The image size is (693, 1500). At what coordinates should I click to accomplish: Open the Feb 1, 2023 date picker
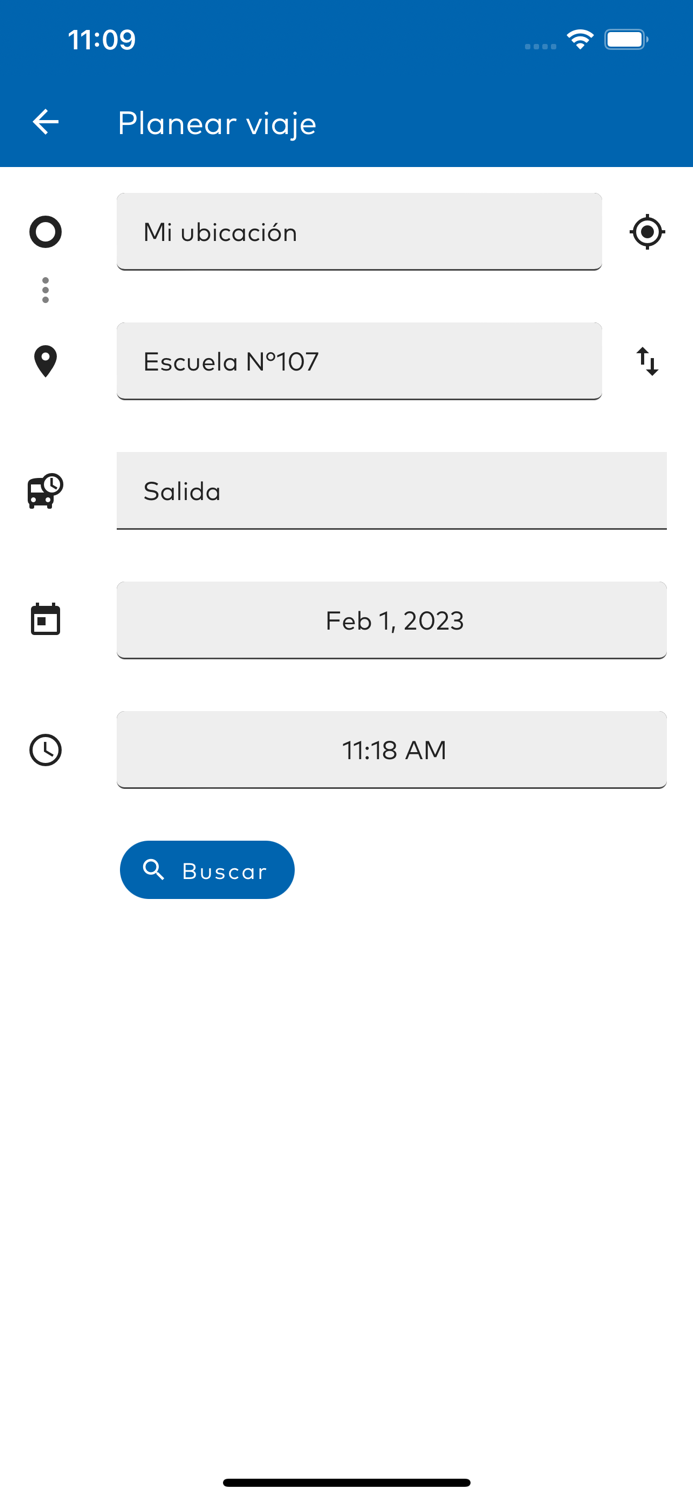391,620
